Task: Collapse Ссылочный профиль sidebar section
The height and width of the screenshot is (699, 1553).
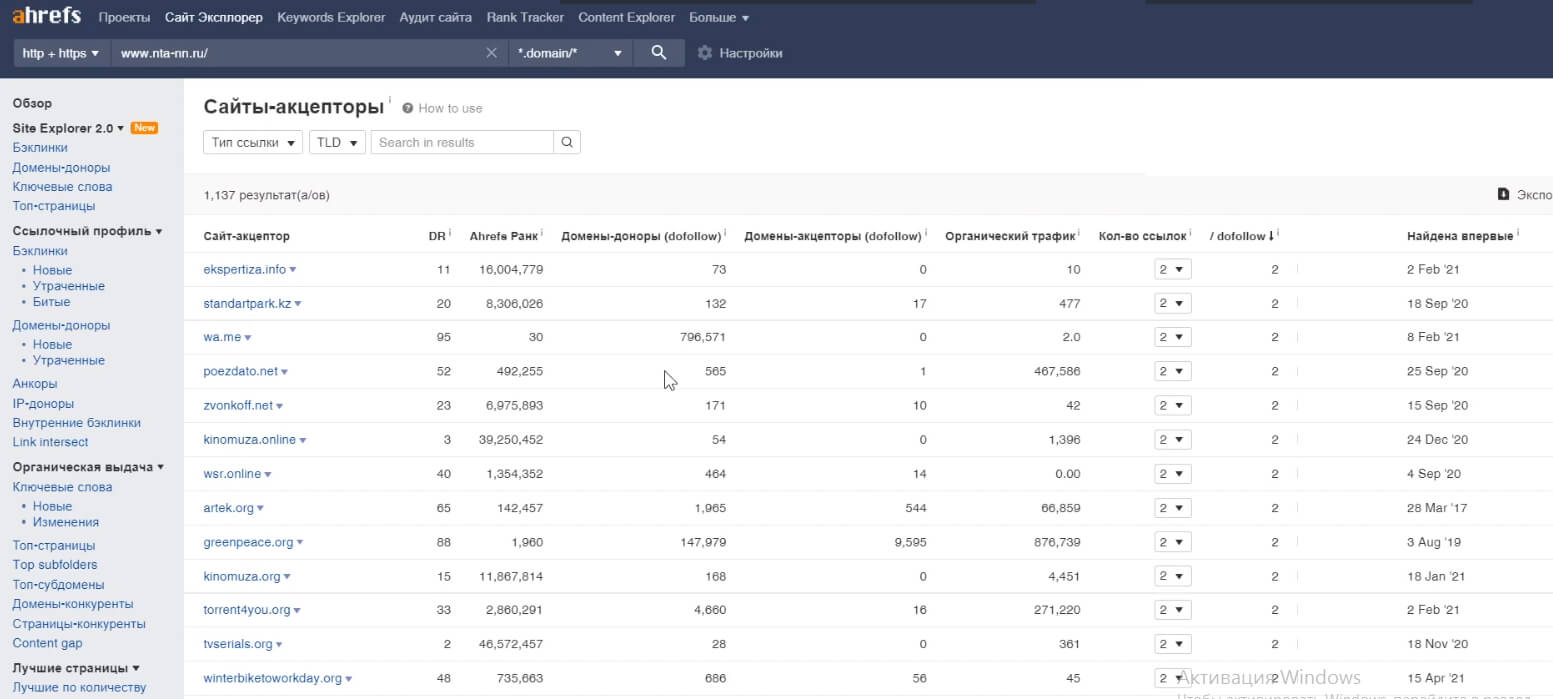Action: coord(88,231)
